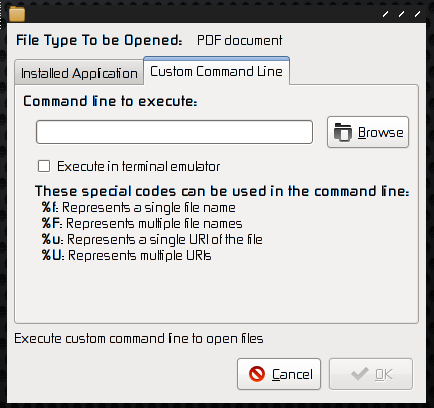The image size is (434, 408).
Task: Dismiss the dialog with Cancel
Action: tap(279, 374)
